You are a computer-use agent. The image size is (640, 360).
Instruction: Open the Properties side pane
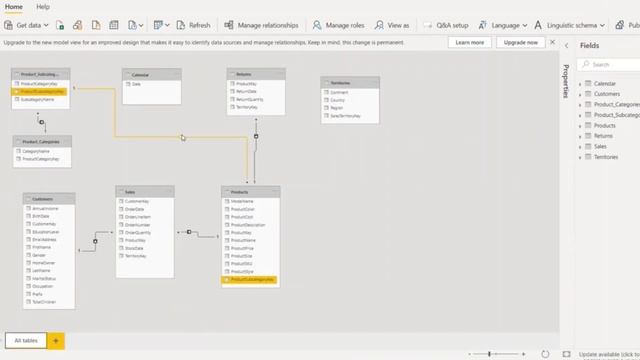(566, 81)
